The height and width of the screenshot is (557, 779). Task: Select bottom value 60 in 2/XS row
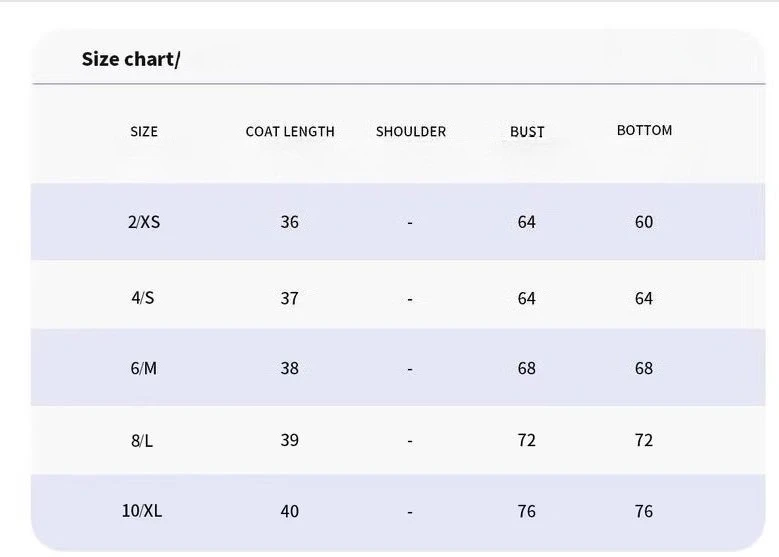point(644,222)
